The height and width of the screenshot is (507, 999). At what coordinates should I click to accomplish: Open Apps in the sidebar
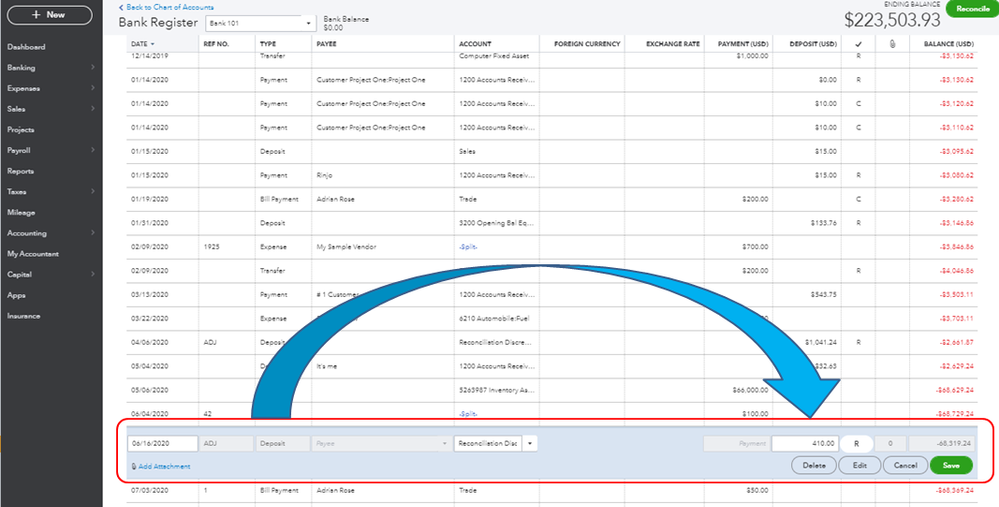[16, 296]
